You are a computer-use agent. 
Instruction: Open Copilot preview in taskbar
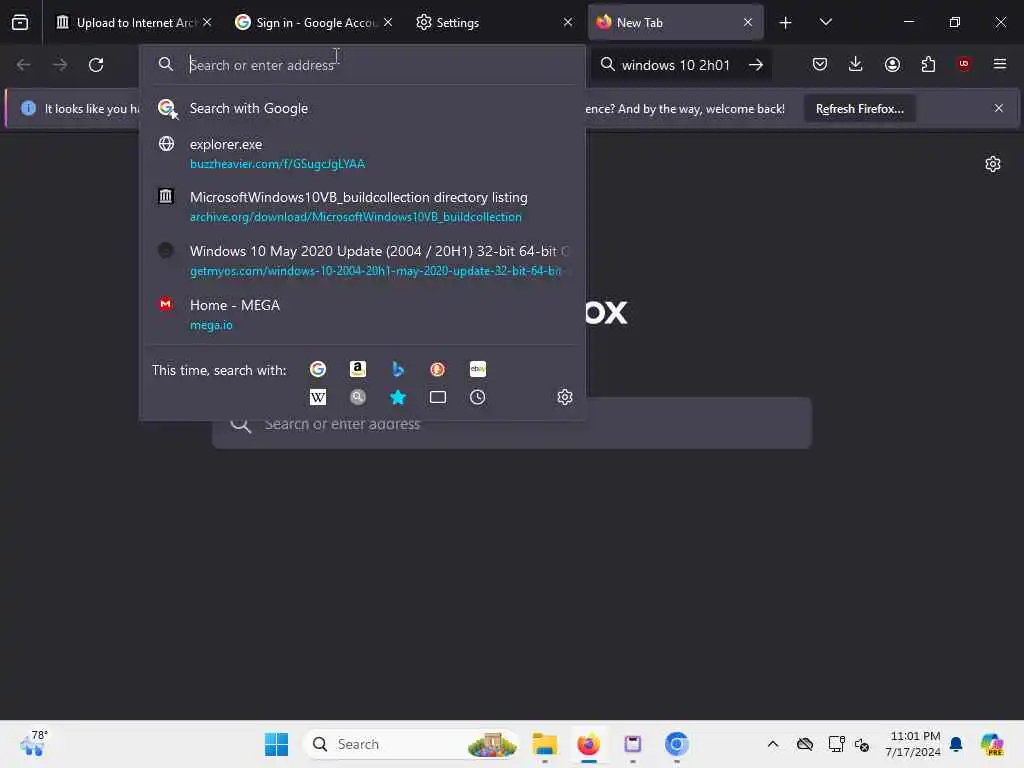tap(991, 744)
